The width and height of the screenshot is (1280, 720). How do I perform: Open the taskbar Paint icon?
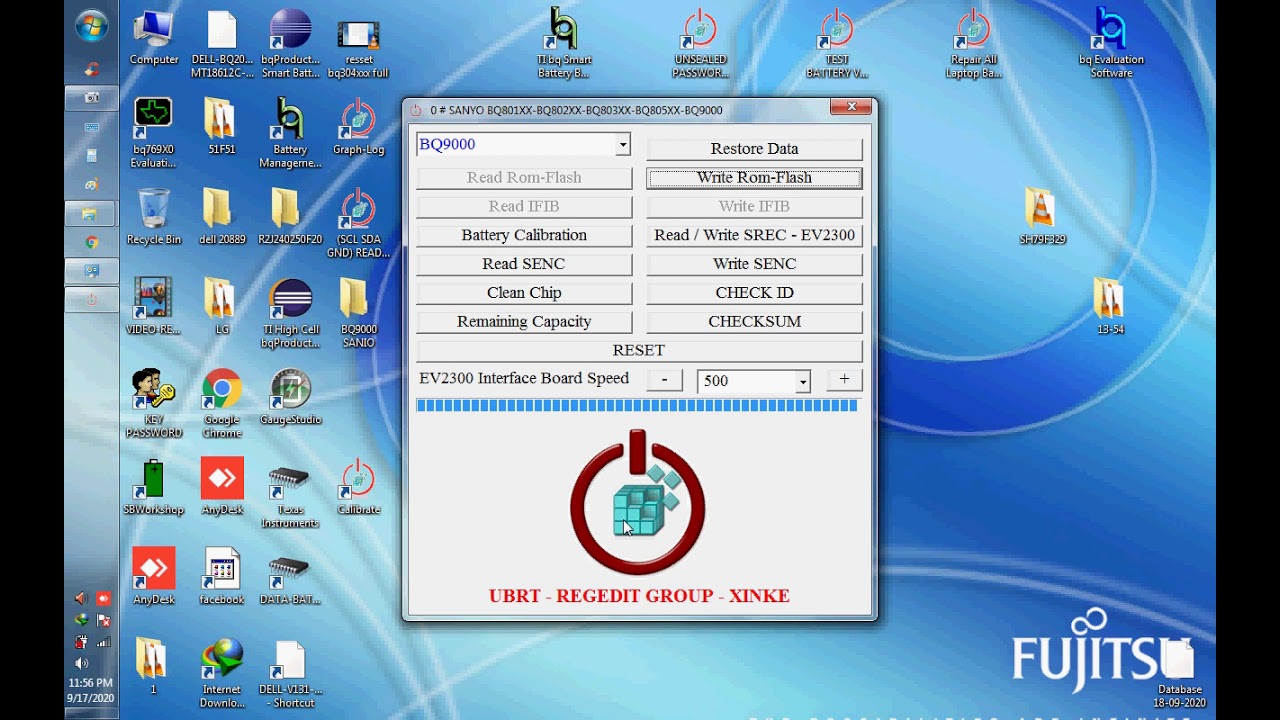[x=92, y=185]
